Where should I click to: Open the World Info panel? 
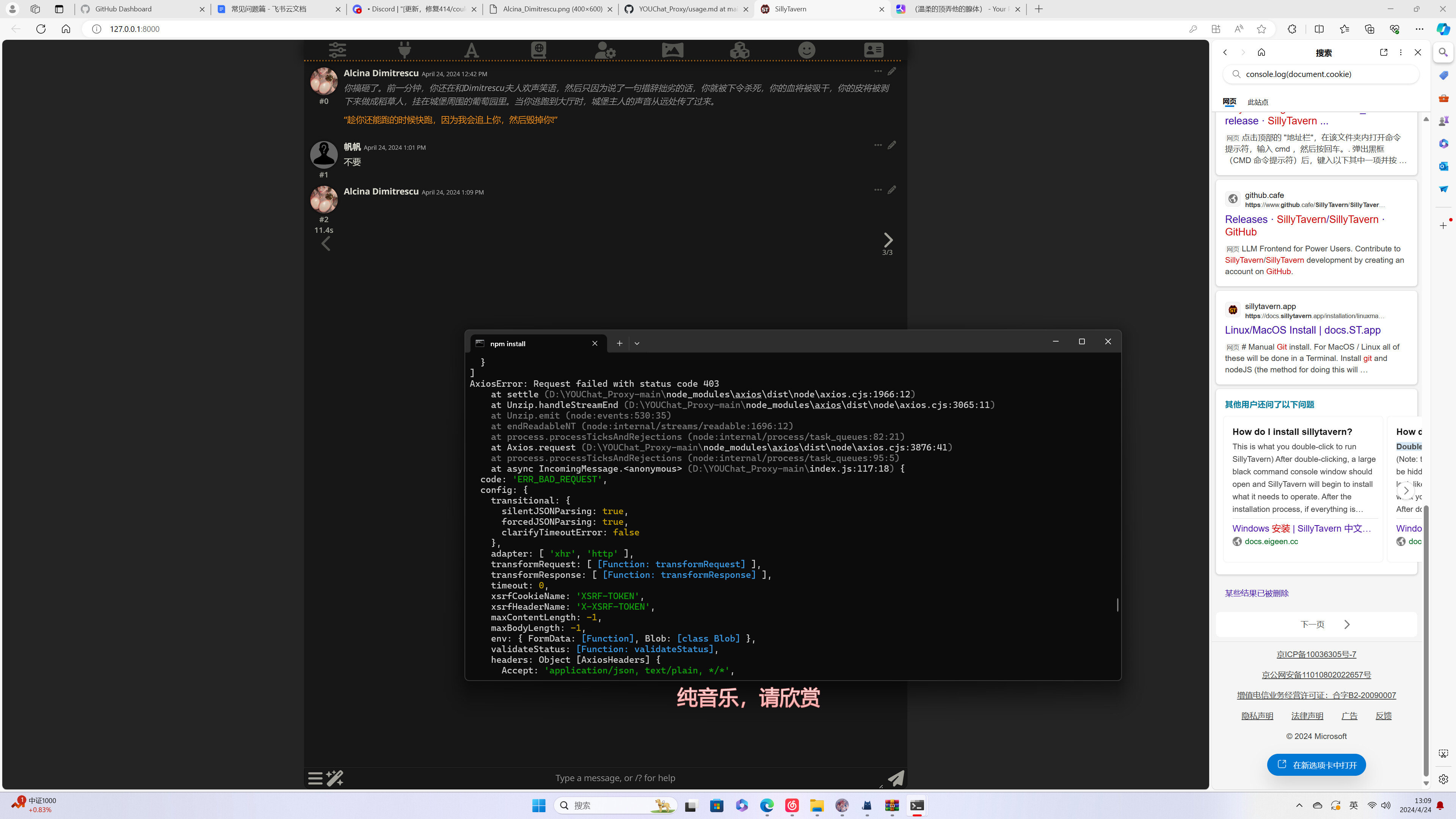538,50
